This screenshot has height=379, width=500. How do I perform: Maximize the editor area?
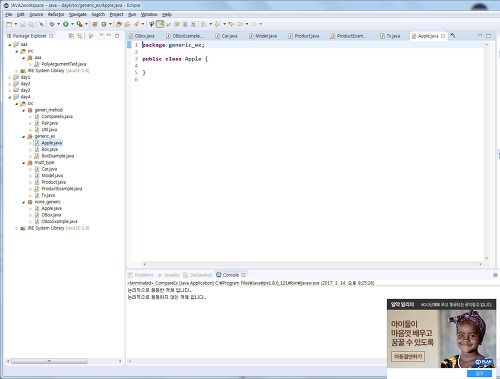(x=488, y=36)
